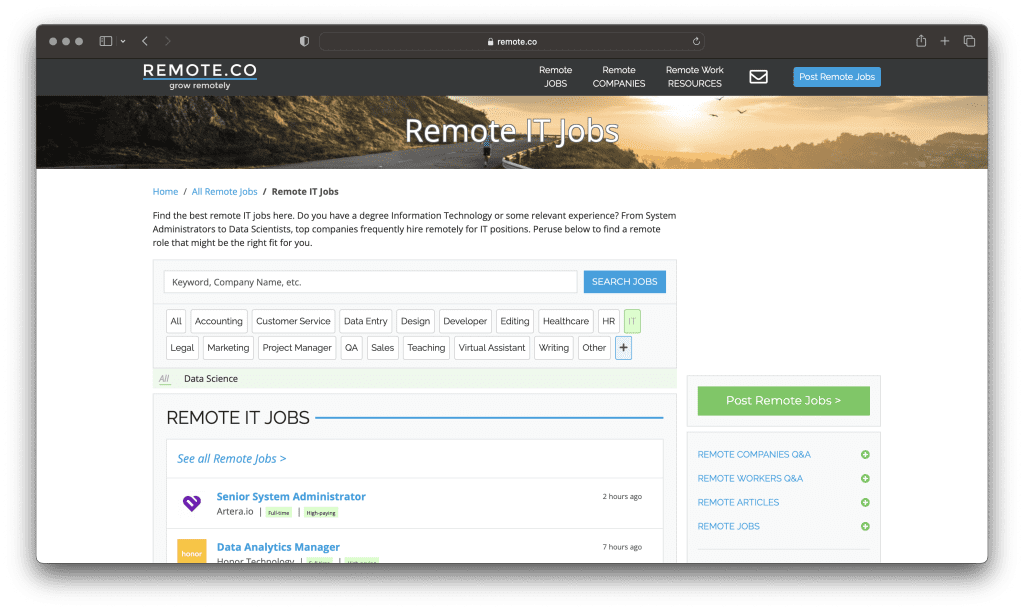Image resolution: width=1024 pixels, height=611 pixels.
Task: Click the Honor Technology company logo
Action: pos(191,552)
